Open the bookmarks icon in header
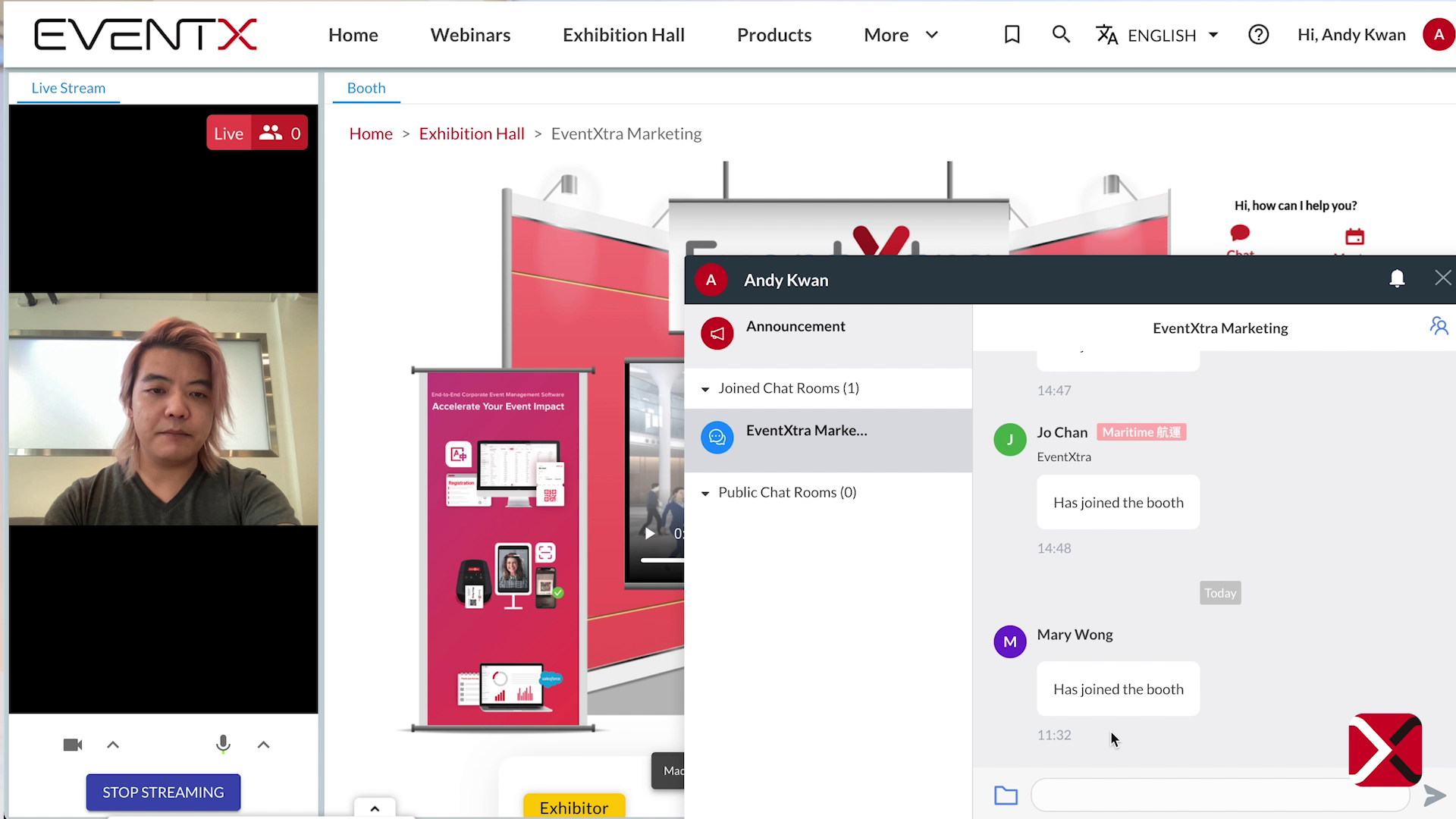 point(1012,35)
